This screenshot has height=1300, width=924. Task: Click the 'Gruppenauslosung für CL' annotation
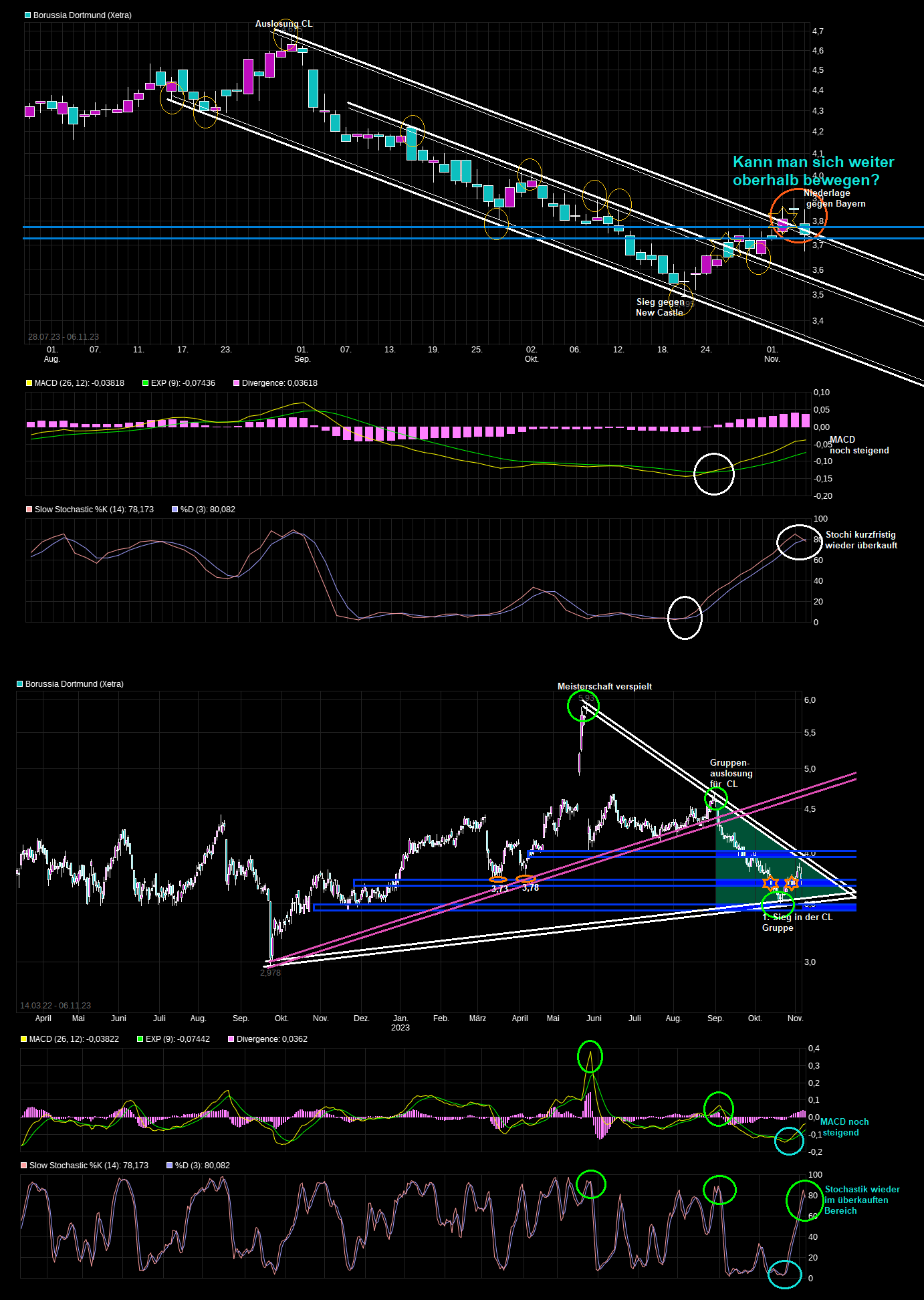tap(731, 774)
